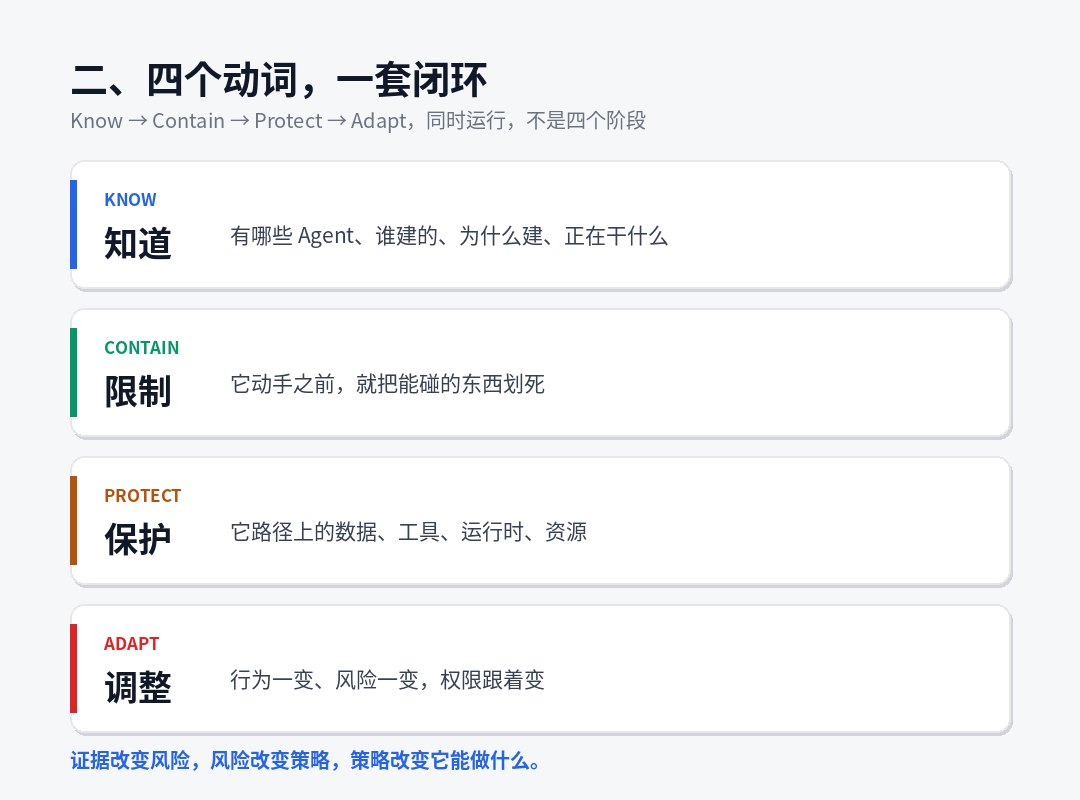Click the green CONTAIN label
Screen dimensions: 1080x800
point(141,348)
